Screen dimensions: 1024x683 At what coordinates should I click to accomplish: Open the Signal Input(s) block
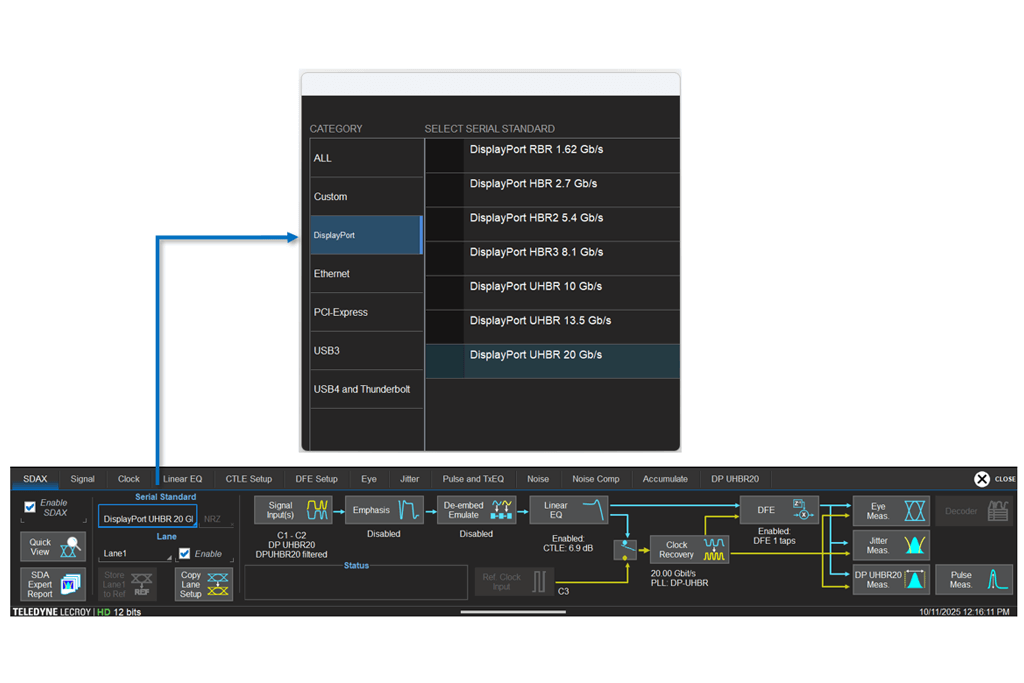pos(292,511)
